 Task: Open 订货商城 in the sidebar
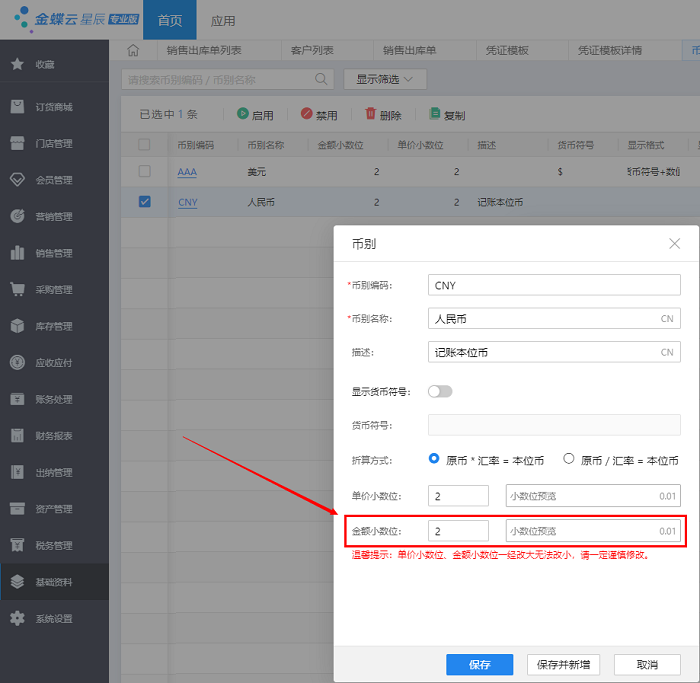tap(54, 107)
